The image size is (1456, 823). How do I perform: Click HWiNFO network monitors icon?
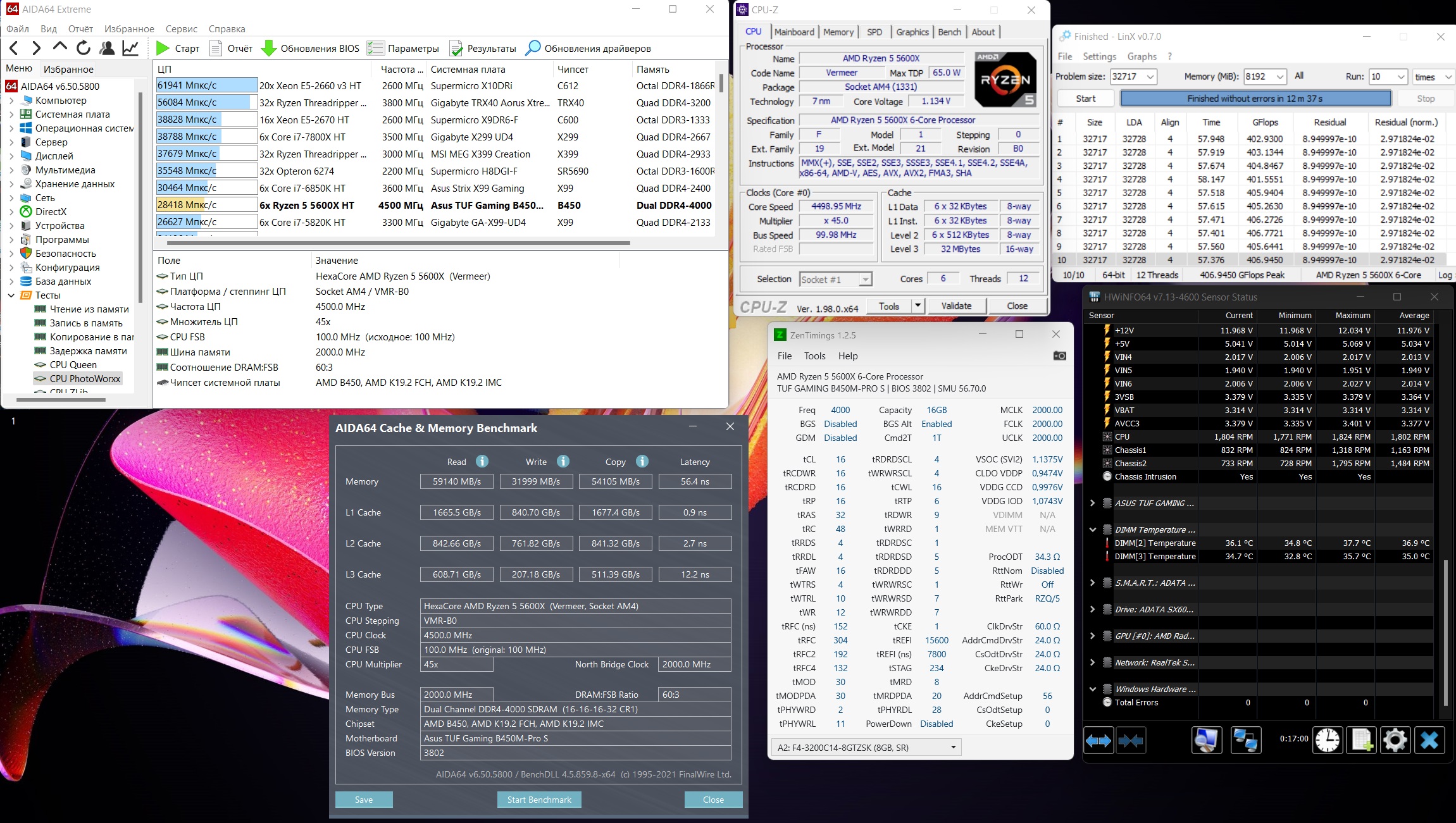(1245, 740)
